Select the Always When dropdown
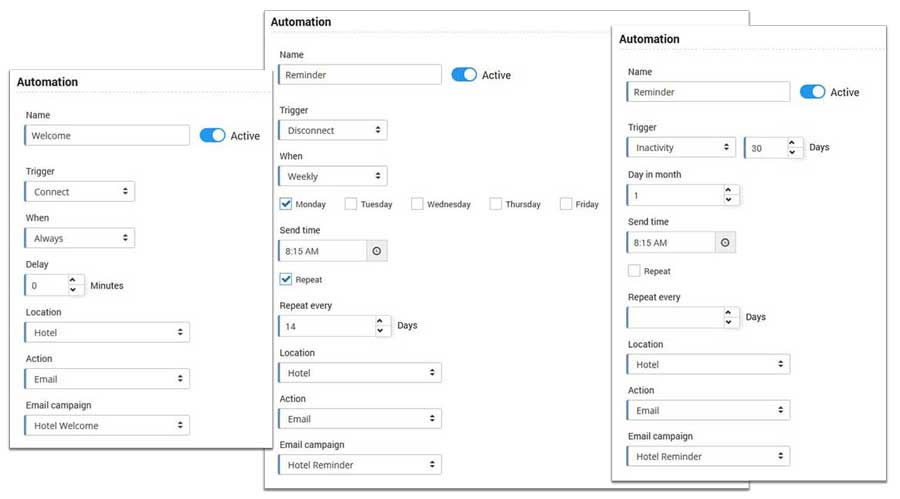The height and width of the screenshot is (499, 900). tap(80, 239)
